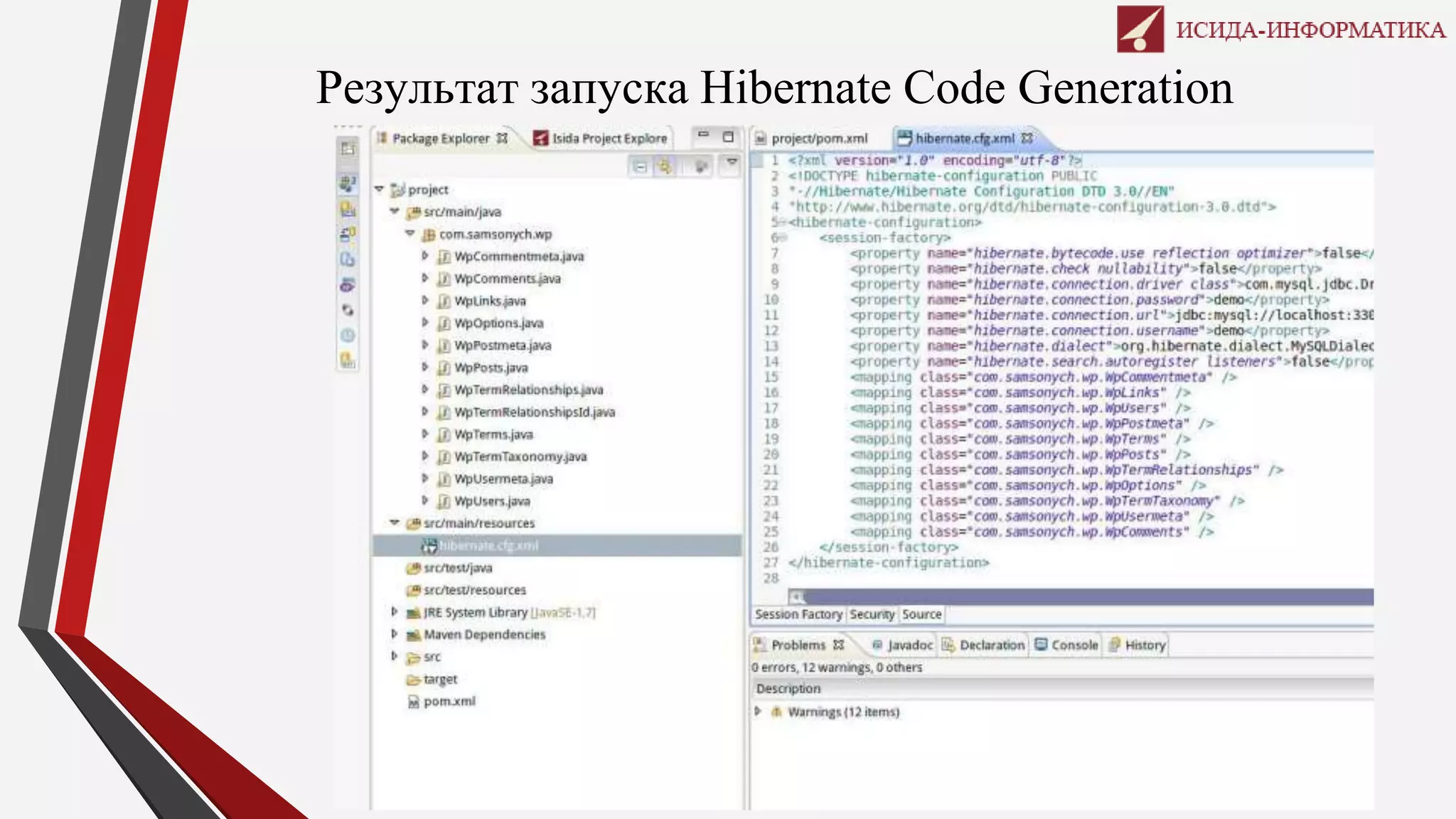
Task: Click third yellow icon in left sidebar
Action: [x=348, y=209]
